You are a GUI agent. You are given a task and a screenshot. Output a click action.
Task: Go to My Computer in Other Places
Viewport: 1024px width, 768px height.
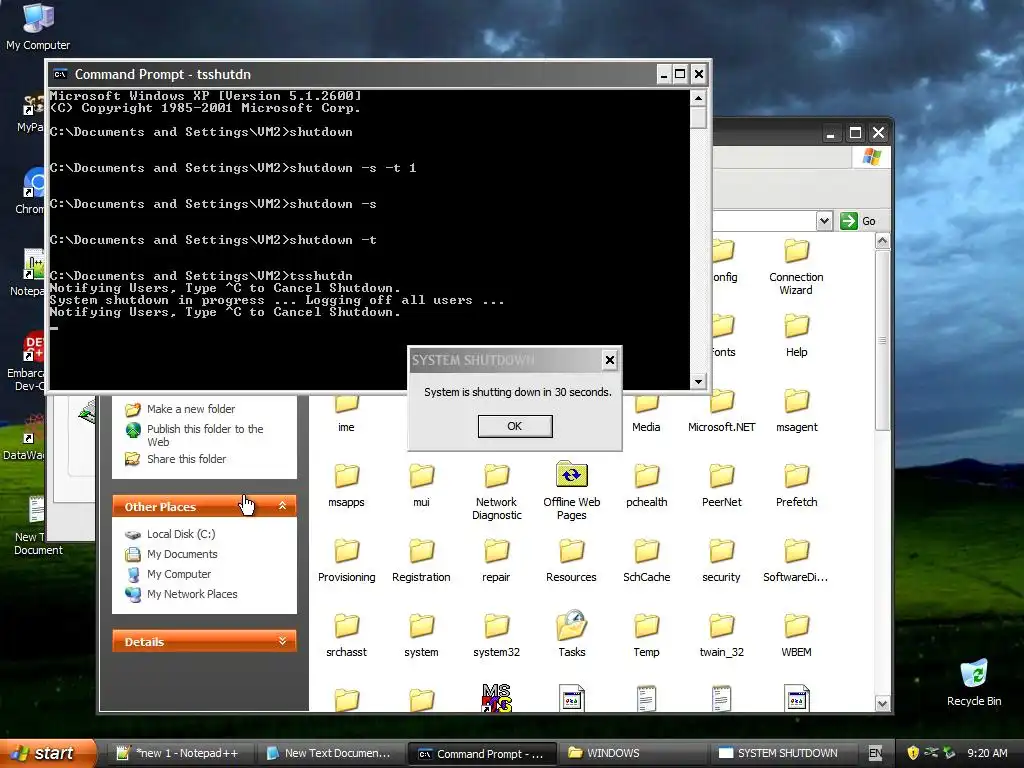[x=179, y=574]
